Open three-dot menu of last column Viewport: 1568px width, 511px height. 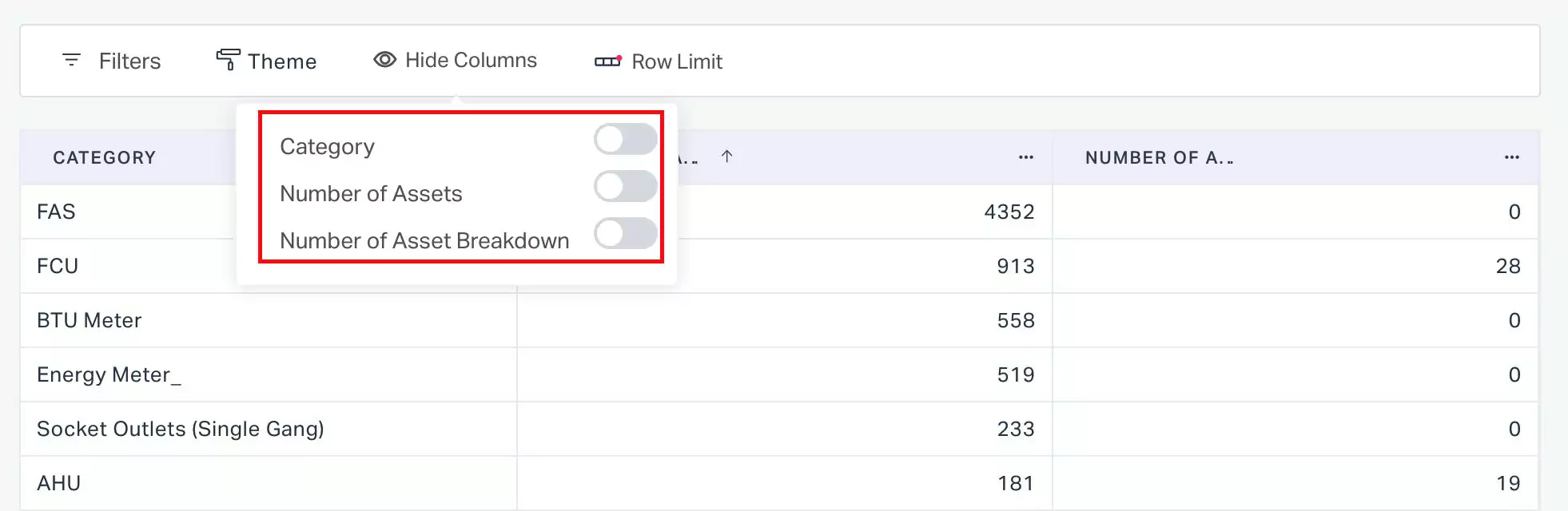[1512, 157]
